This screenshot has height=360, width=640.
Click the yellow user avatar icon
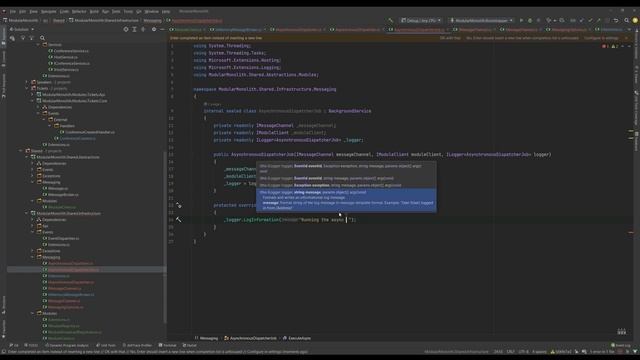635,20
